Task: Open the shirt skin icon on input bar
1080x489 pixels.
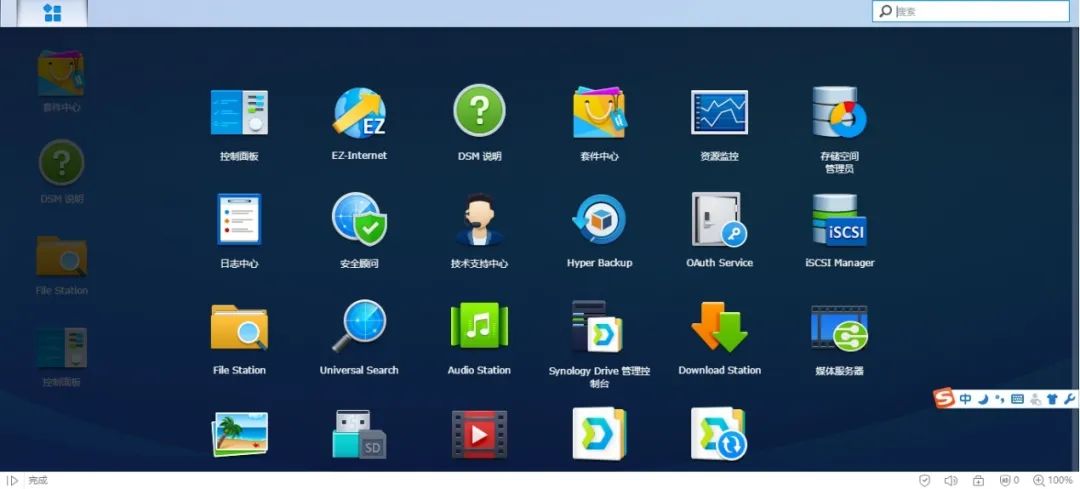Action: [1052, 399]
